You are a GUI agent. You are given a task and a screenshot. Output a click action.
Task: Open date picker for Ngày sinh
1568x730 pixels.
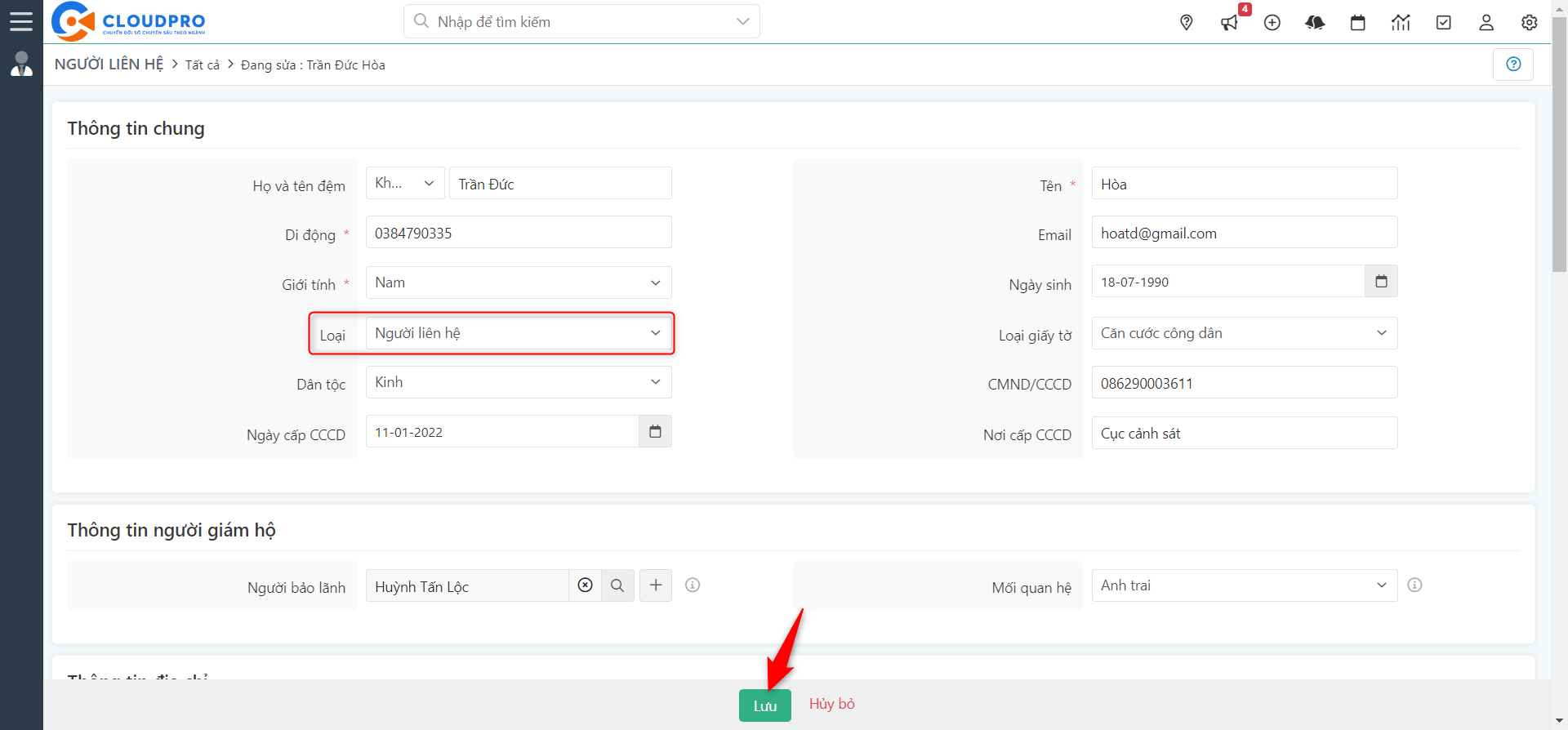(x=1381, y=282)
